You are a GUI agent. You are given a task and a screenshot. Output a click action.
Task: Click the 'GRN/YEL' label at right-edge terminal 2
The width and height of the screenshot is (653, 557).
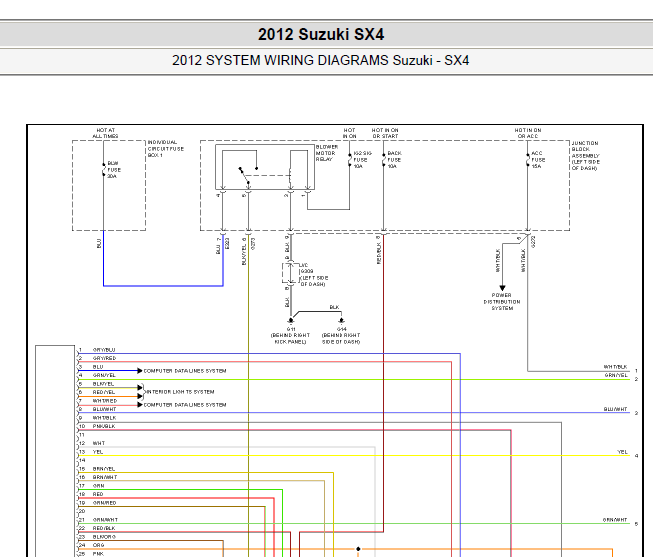[616, 375]
